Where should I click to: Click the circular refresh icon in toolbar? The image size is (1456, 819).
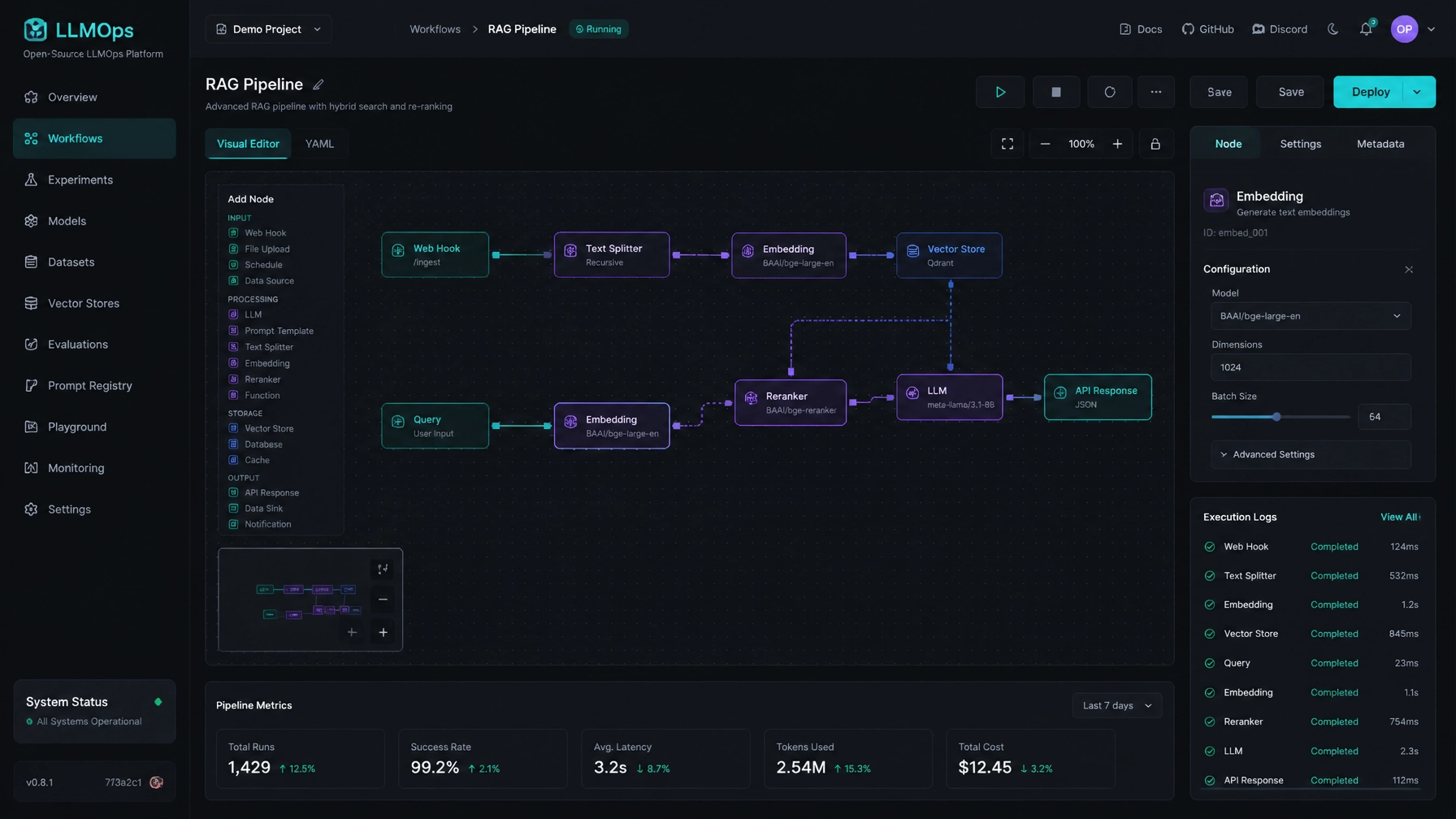(1109, 92)
